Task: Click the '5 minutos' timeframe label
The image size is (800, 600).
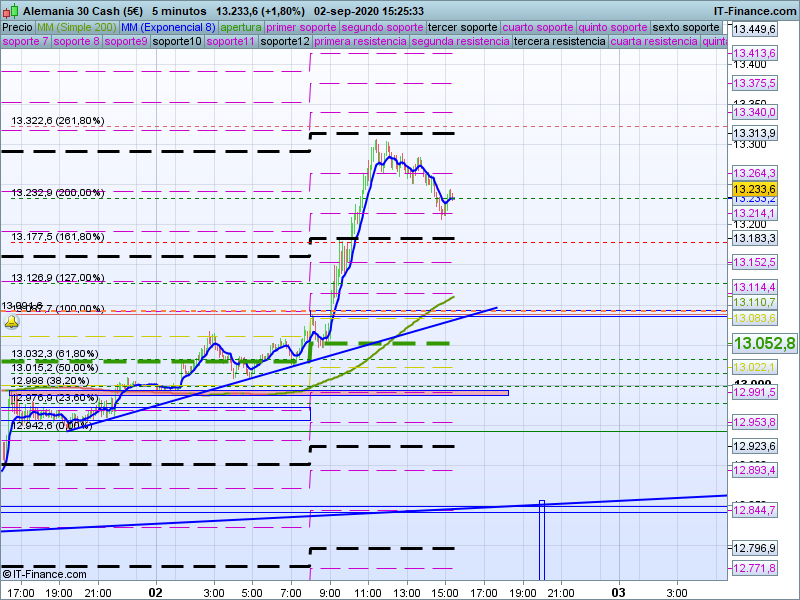Action: tap(179, 10)
